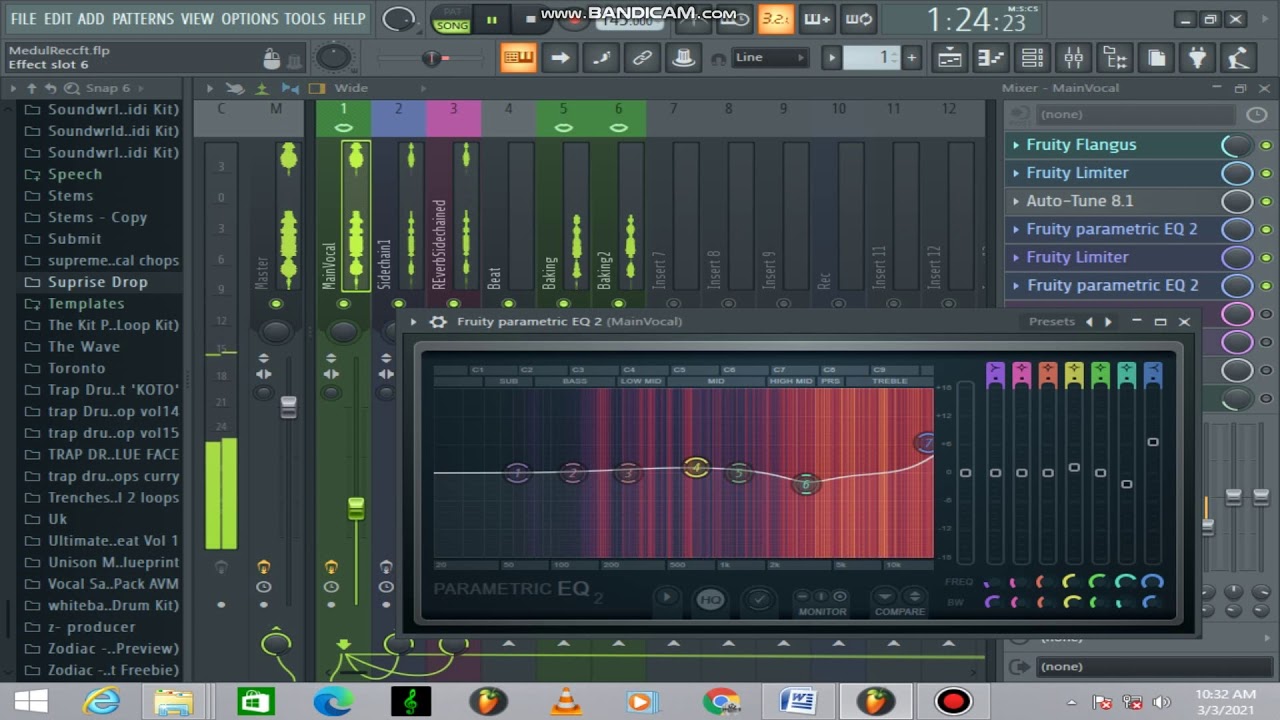Mute first Fruity Limiter slot
The image size is (1280, 720).
pos(1266,173)
